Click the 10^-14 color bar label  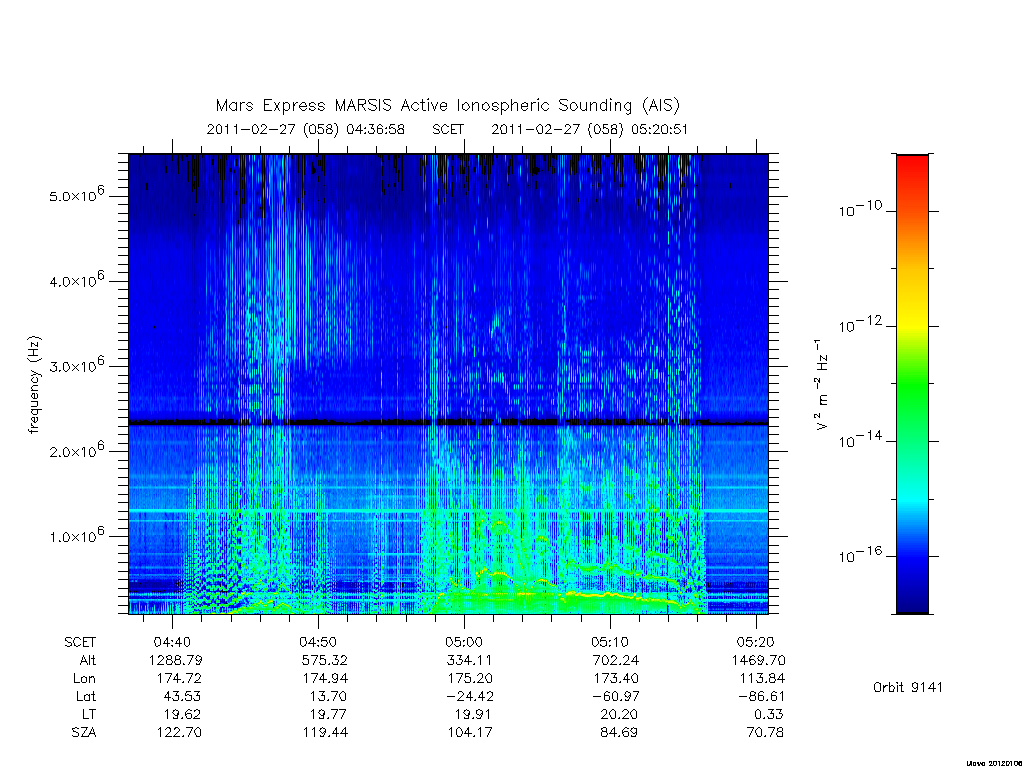coord(860,440)
